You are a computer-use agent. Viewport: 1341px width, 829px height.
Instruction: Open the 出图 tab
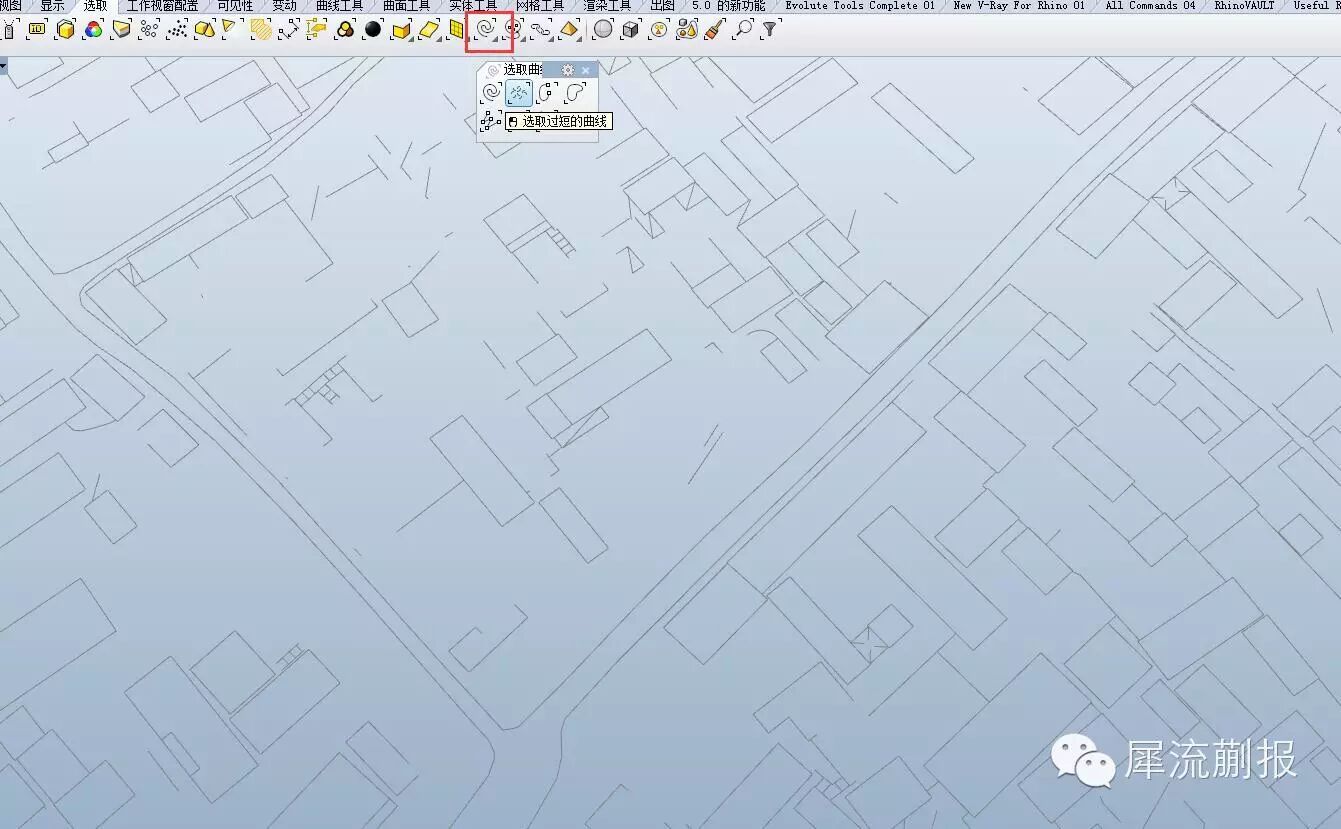click(662, 6)
